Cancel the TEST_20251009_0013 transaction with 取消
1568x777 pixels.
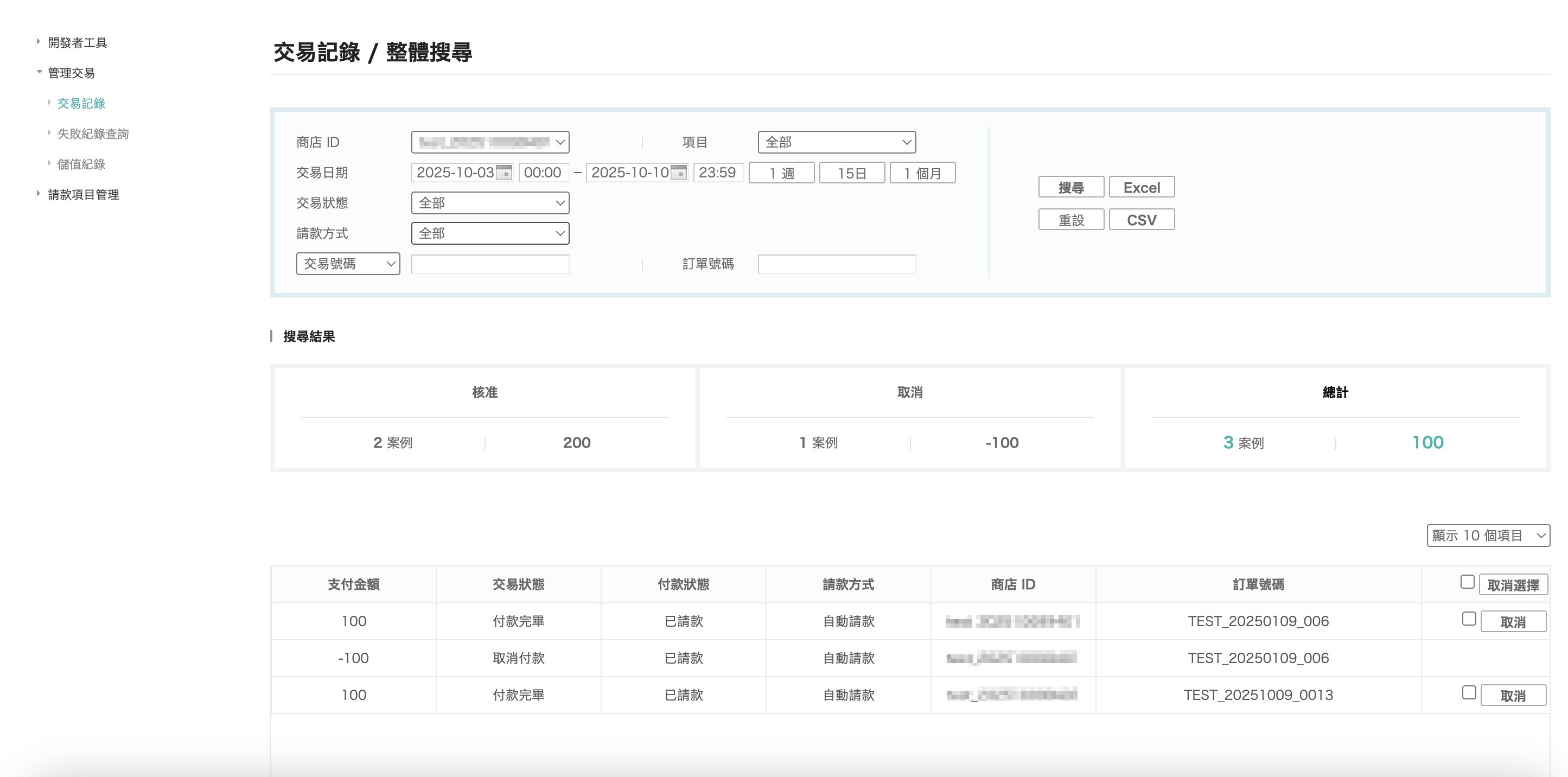click(x=1513, y=696)
